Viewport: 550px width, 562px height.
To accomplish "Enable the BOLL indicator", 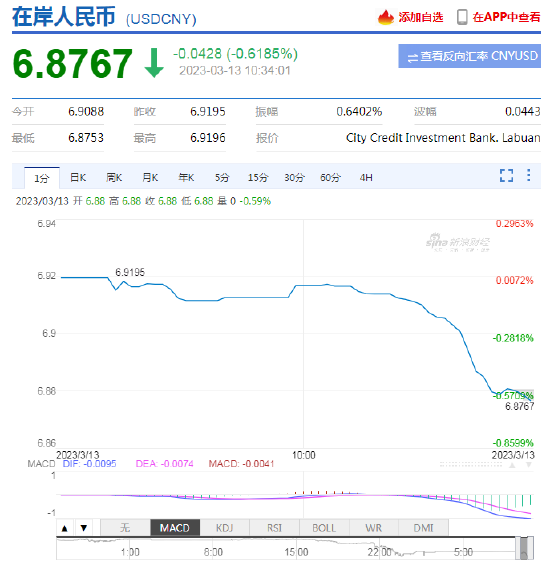I will [324, 528].
